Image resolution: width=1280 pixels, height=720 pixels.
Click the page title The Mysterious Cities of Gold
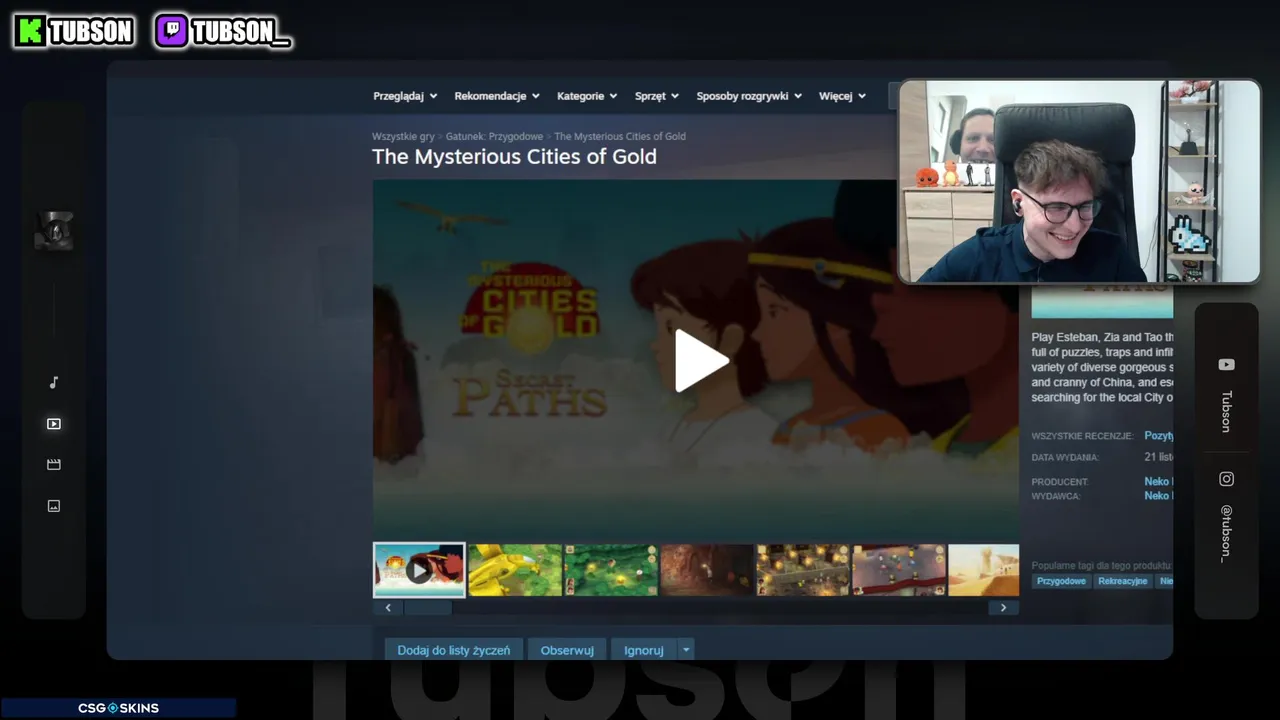[x=514, y=157]
